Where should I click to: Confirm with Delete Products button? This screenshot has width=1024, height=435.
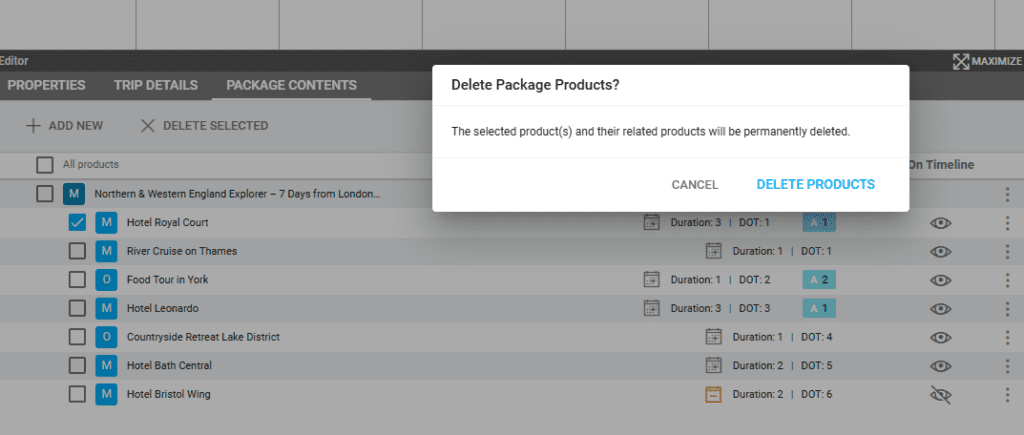coord(815,185)
